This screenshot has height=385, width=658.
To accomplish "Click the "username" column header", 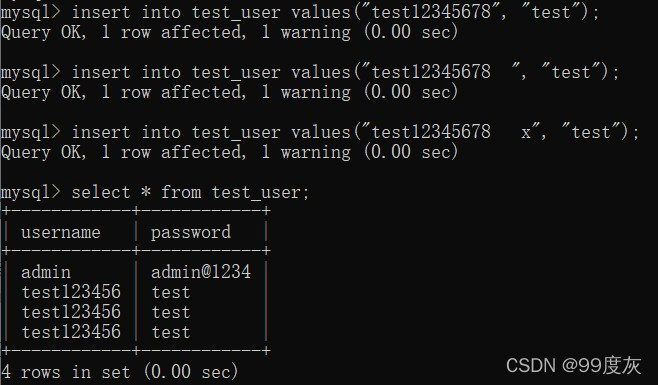I will tap(61, 233).
